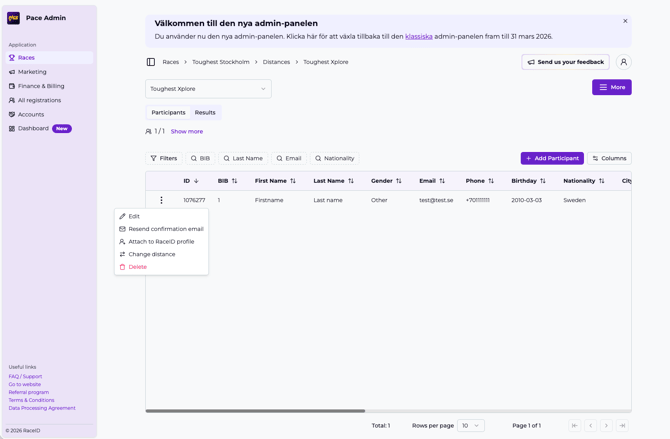Go to Marketing in the sidebar
670x439 pixels.
(32, 72)
